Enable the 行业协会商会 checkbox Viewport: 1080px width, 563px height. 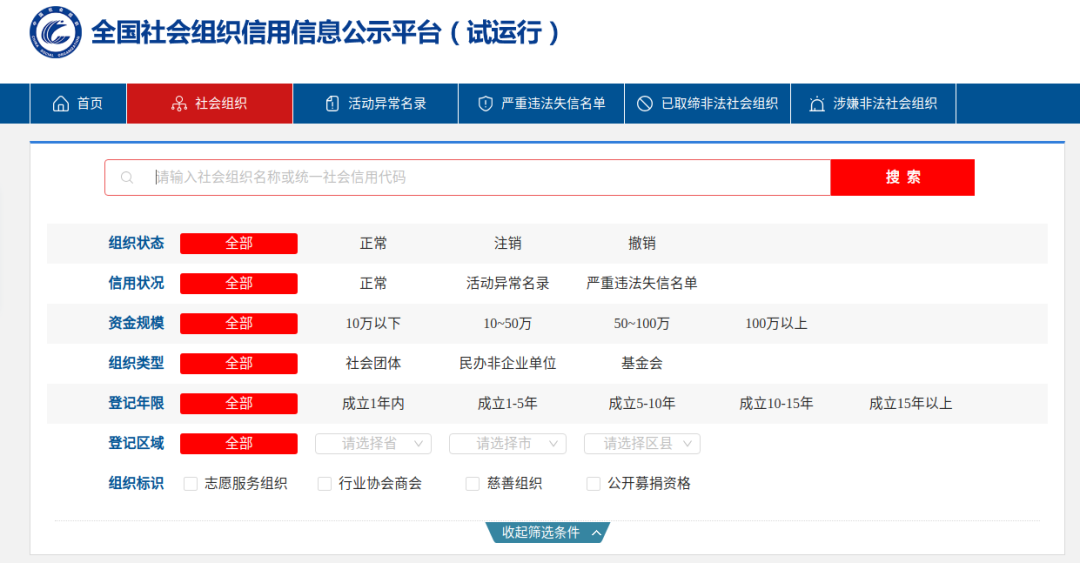pos(324,484)
